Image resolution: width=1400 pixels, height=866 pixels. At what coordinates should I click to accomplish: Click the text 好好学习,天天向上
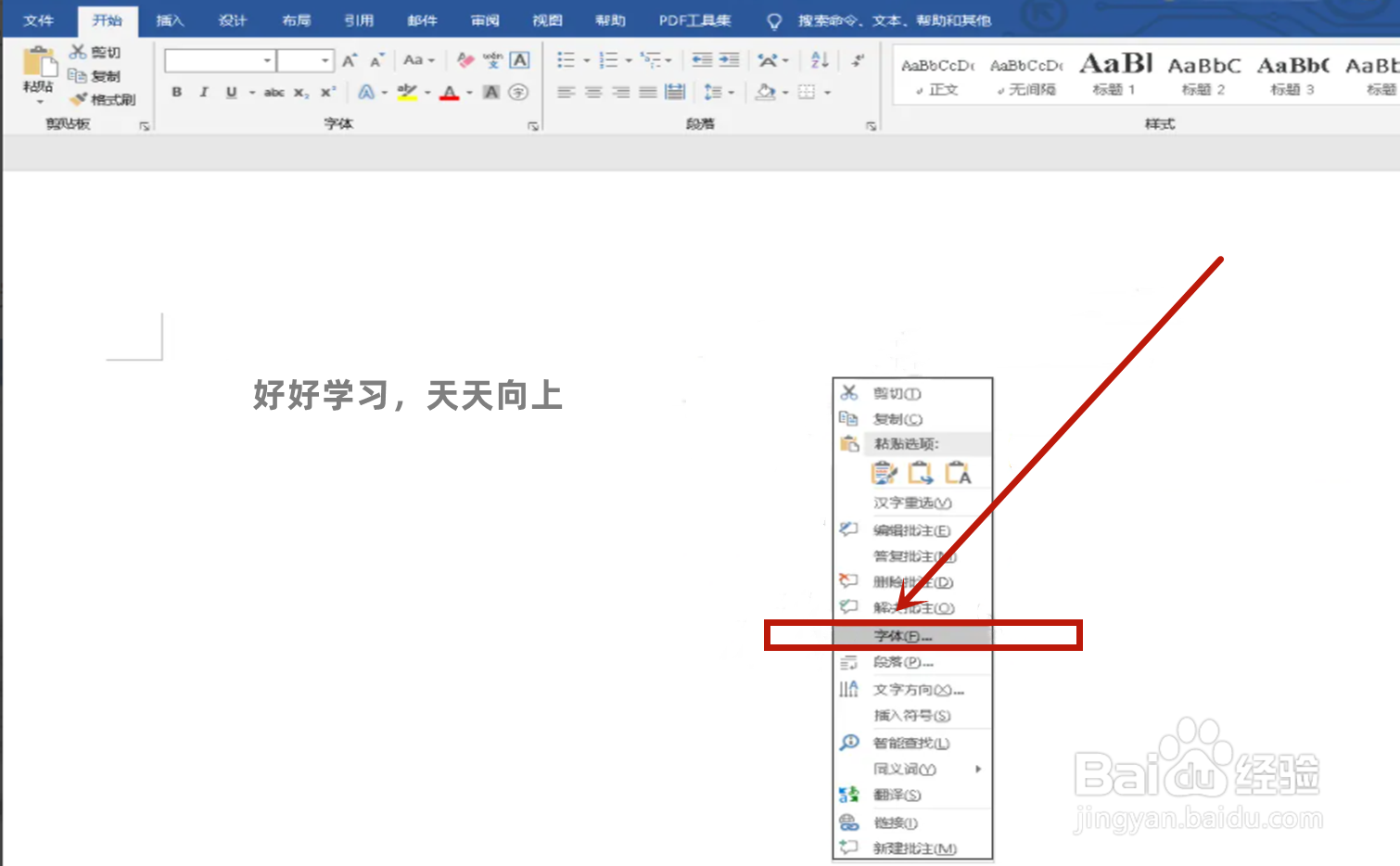pyautogui.click(x=408, y=395)
